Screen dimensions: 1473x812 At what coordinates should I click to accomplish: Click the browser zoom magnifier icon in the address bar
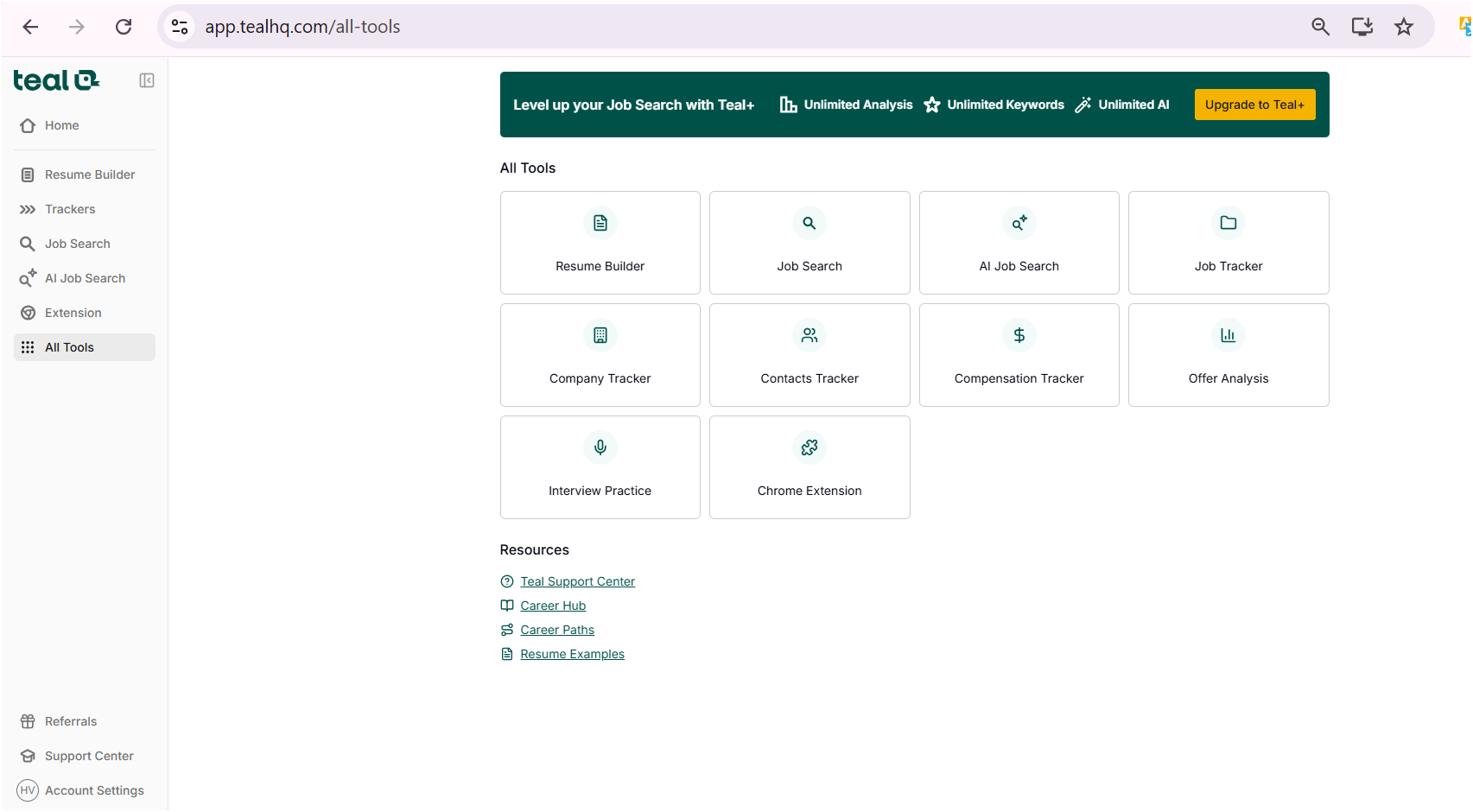1320,27
